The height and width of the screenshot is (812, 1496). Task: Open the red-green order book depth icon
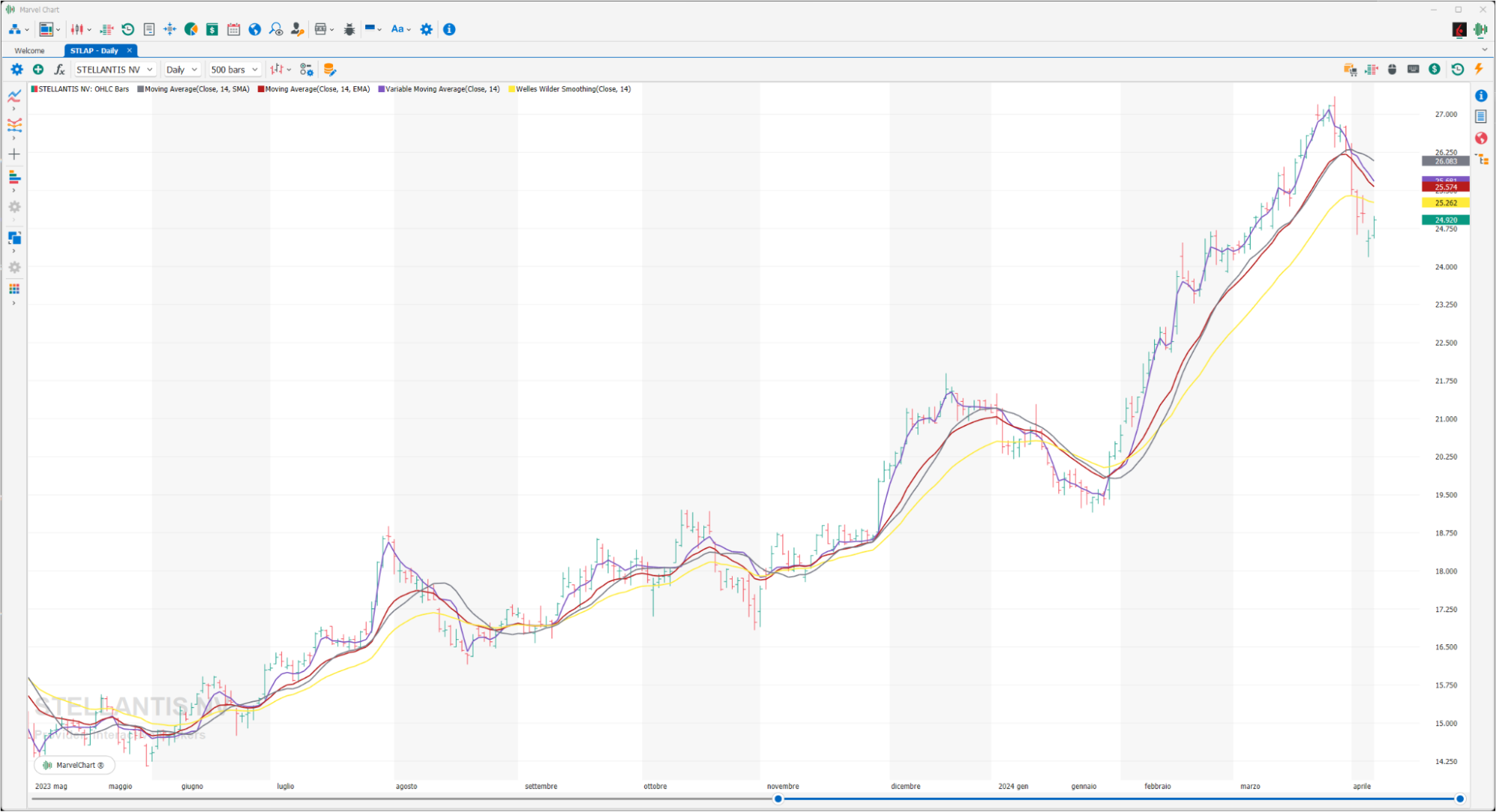click(x=106, y=29)
